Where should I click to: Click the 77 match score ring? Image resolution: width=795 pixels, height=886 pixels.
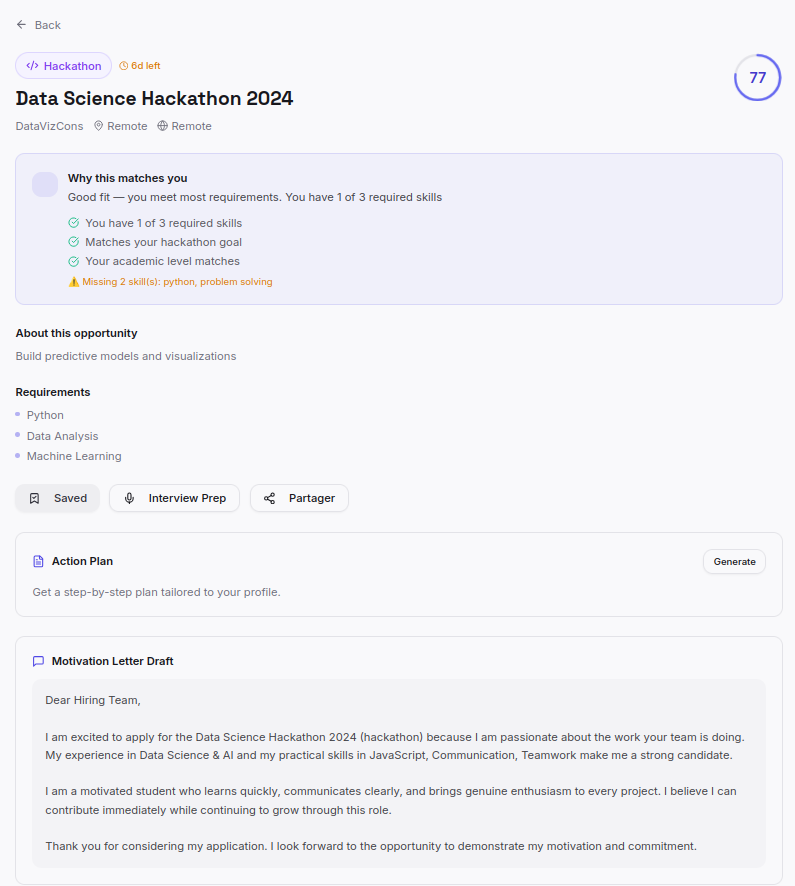click(x=757, y=78)
